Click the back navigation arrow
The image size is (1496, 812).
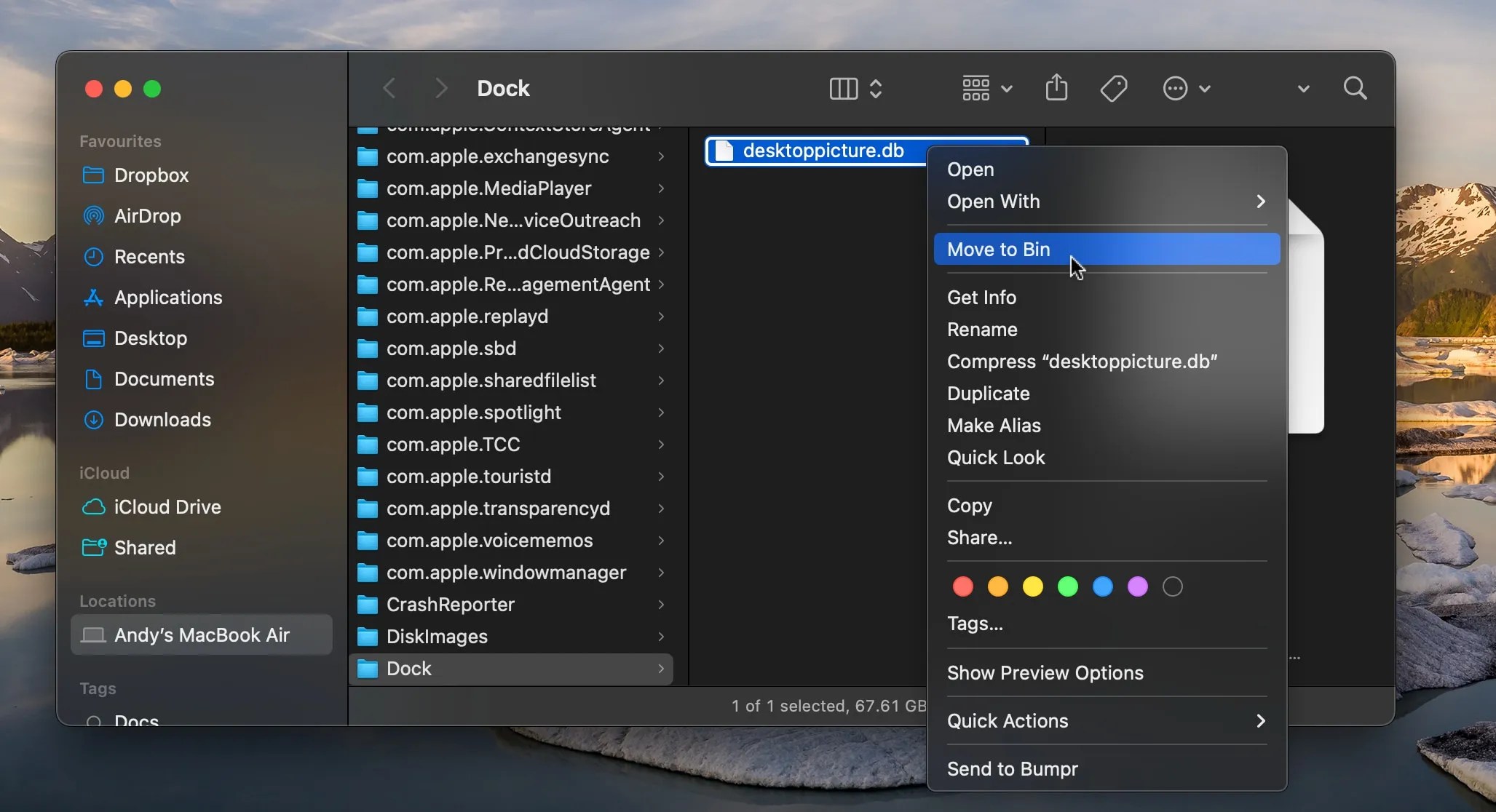coord(388,87)
